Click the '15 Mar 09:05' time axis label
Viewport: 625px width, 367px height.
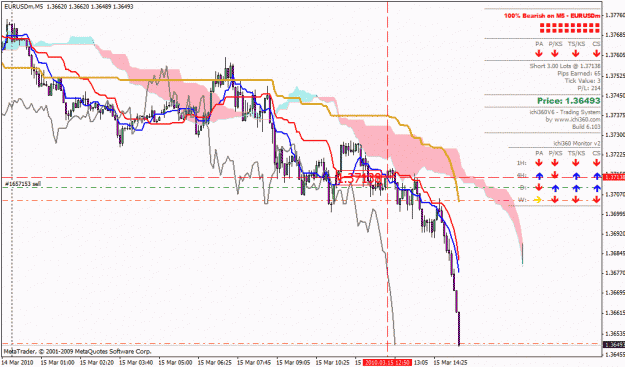point(293,363)
